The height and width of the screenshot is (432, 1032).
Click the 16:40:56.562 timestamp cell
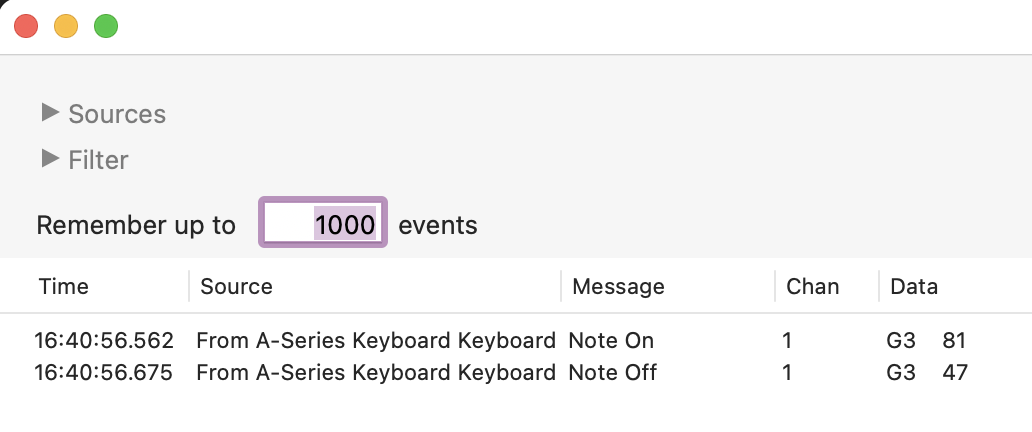click(104, 341)
